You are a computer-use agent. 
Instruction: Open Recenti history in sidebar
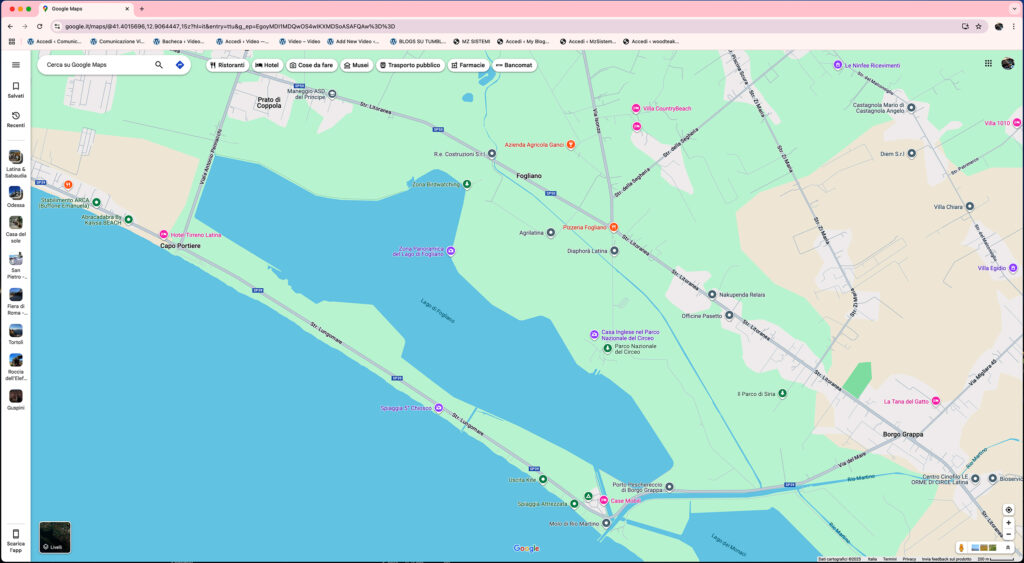(16, 120)
